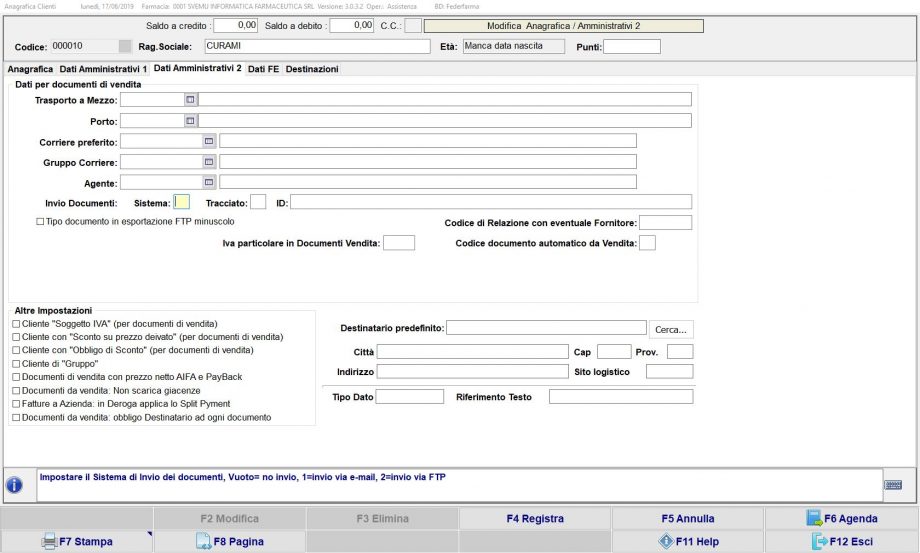Switch to the Destinazioni tab
The image size is (920, 553).
pyautogui.click(x=312, y=69)
